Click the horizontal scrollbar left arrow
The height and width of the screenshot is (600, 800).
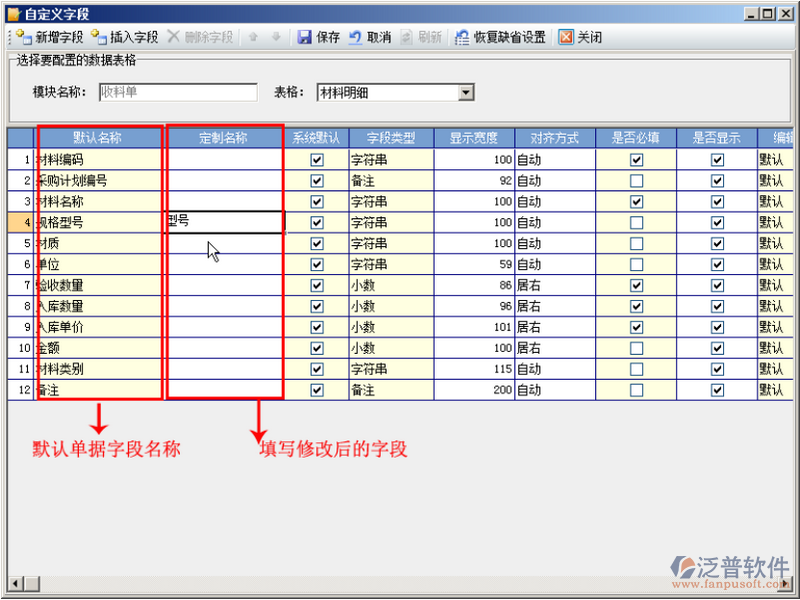click(x=15, y=583)
